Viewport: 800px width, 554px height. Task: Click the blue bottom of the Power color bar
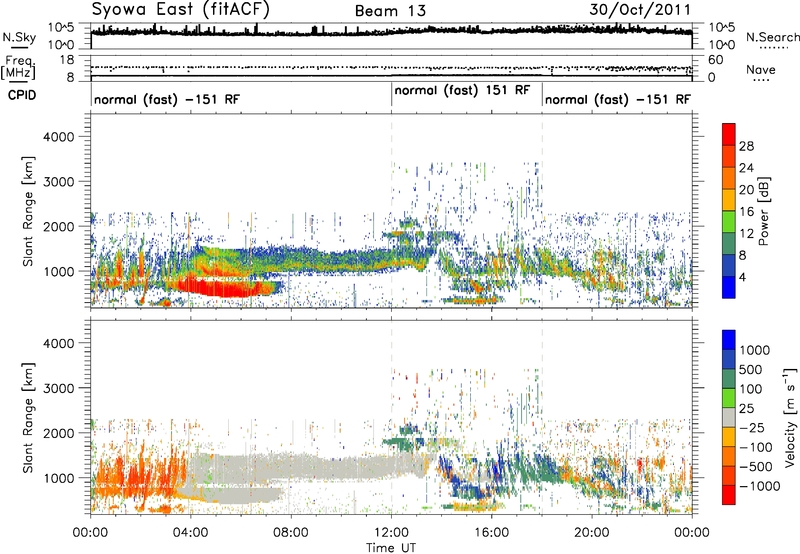[x=729, y=287]
